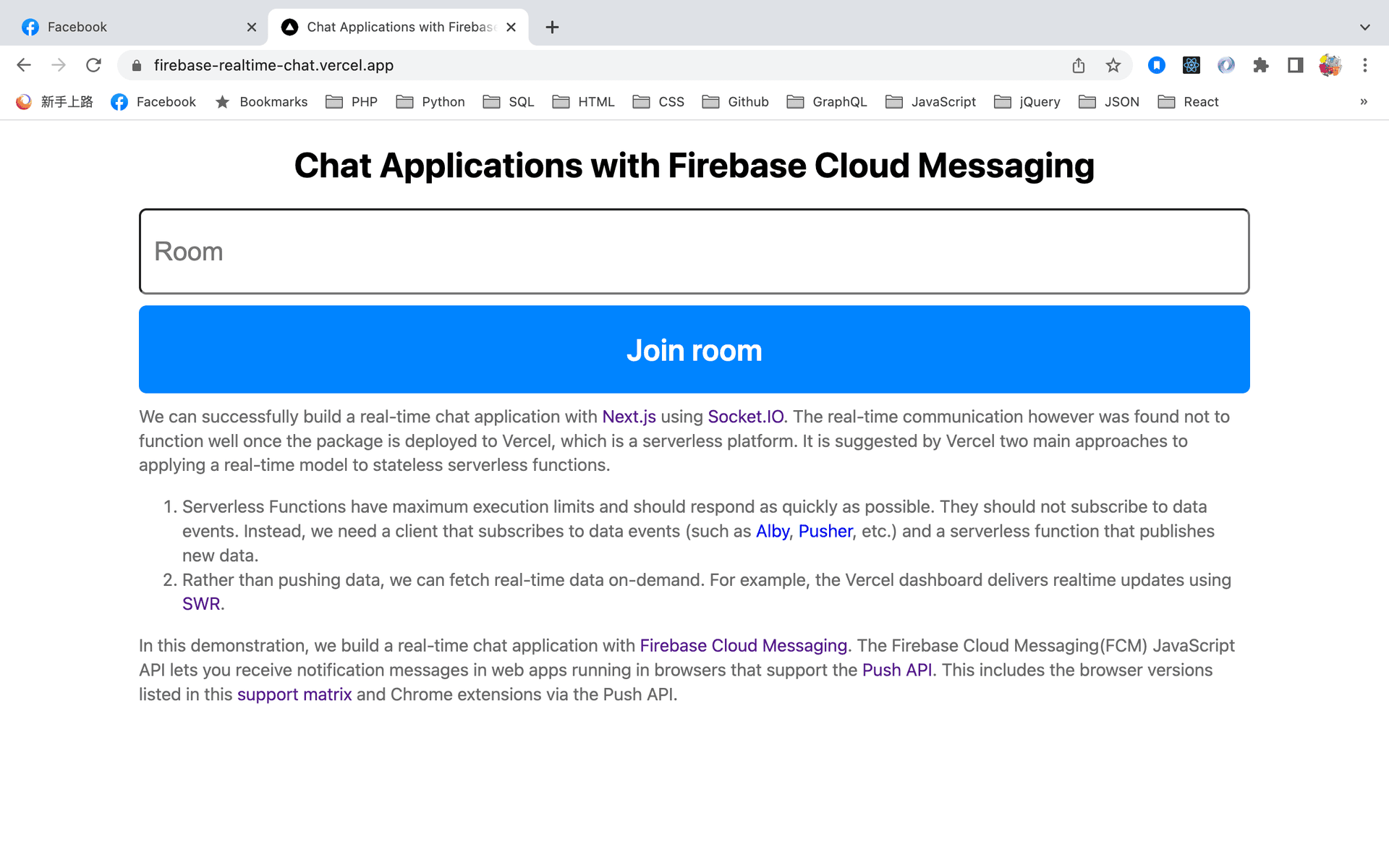1389x868 pixels.
Task: Open the support matrix link
Action: click(294, 694)
